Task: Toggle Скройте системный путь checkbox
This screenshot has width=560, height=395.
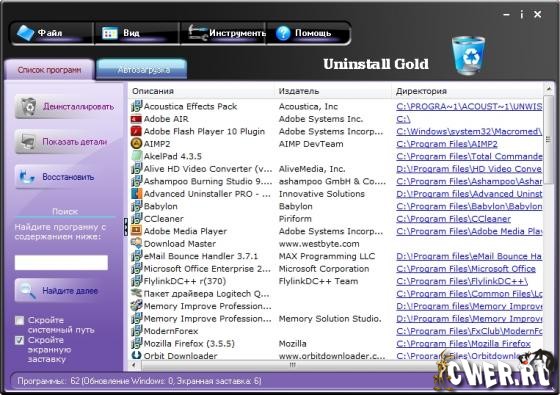Action: [x=20, y=320]
